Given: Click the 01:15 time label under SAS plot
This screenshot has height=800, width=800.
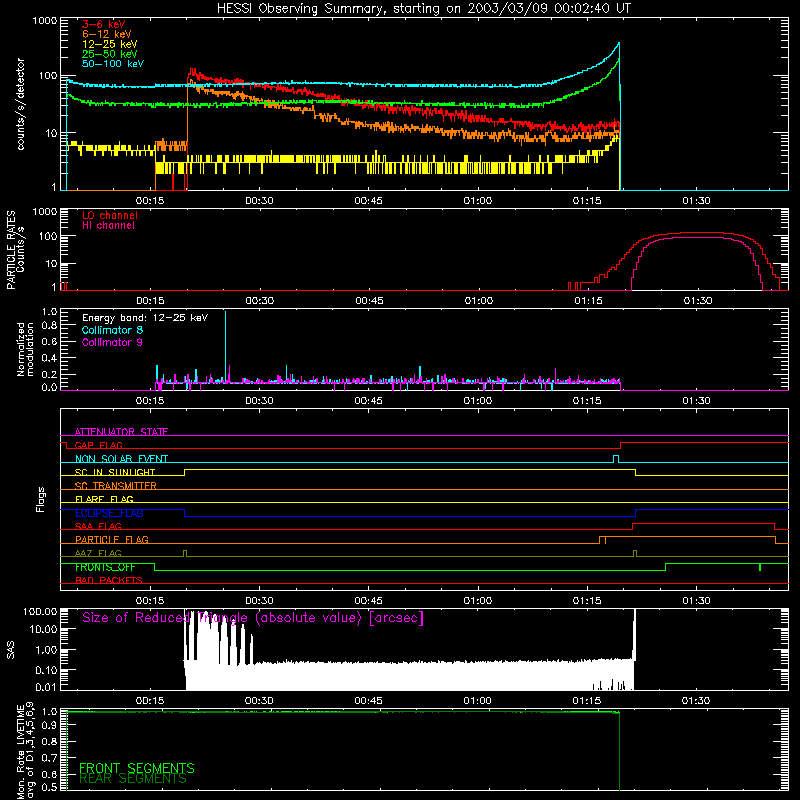Looking at the screenshot, I should pyautogui.click(x=587, y=701).
